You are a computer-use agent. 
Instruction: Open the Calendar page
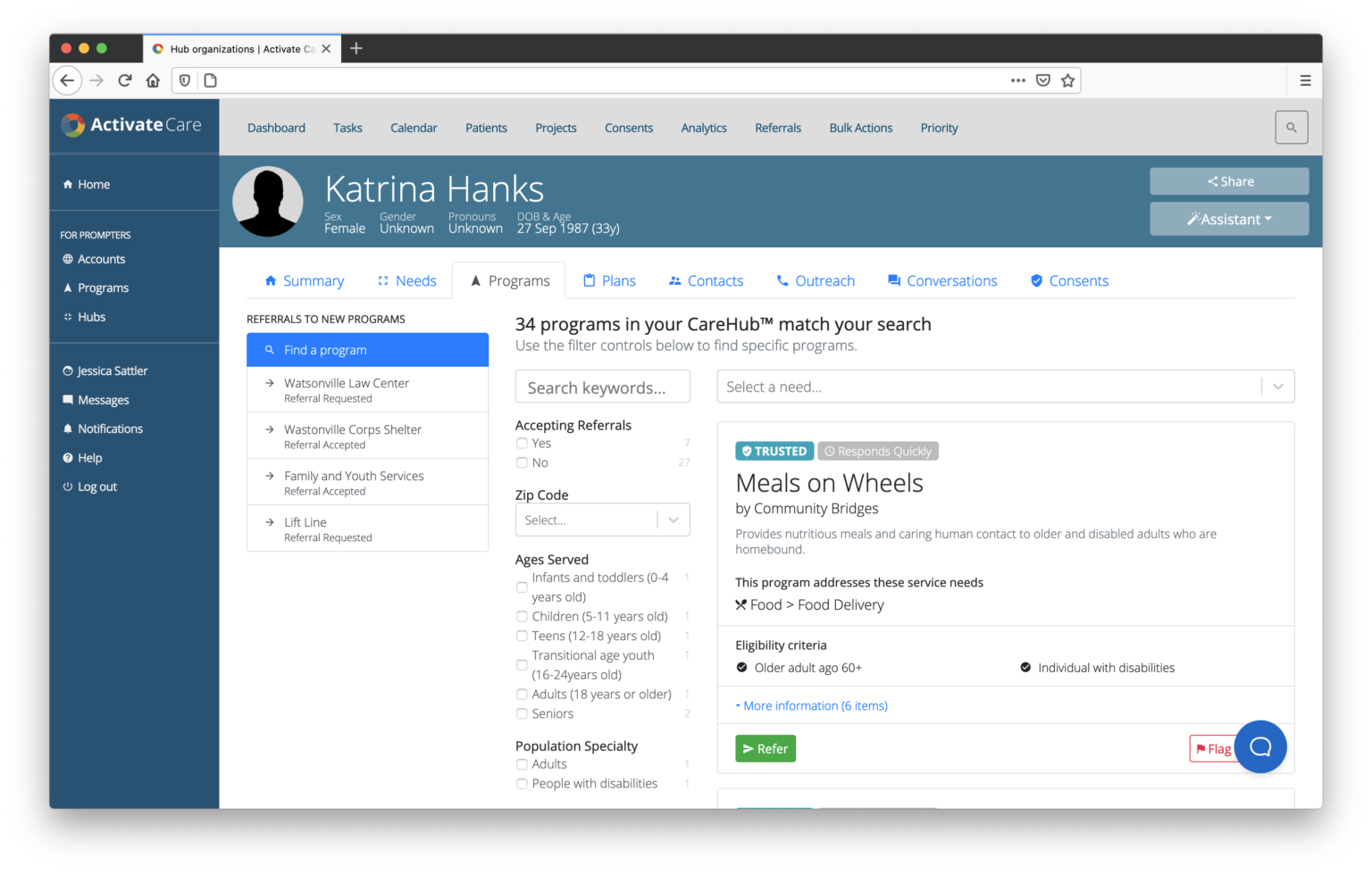414,129
